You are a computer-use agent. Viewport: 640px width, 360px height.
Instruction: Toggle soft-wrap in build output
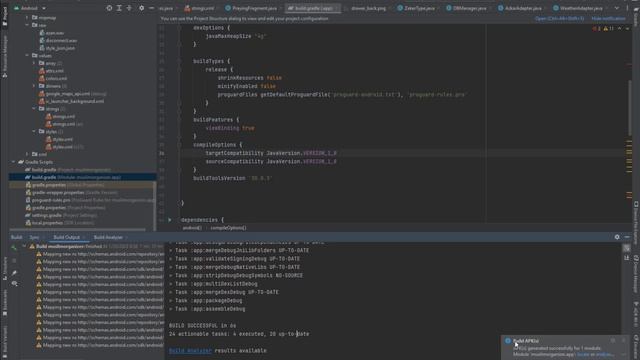click(x=627, y=248)
